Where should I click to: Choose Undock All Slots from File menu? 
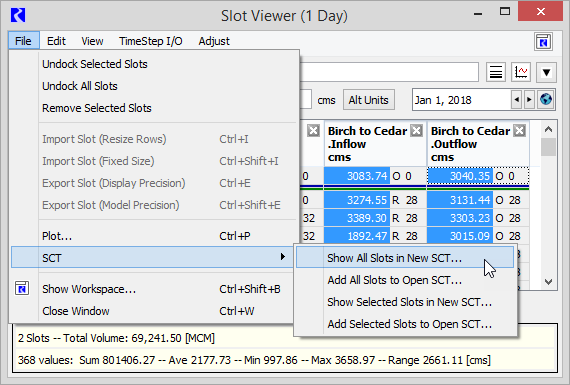point(80,86)
